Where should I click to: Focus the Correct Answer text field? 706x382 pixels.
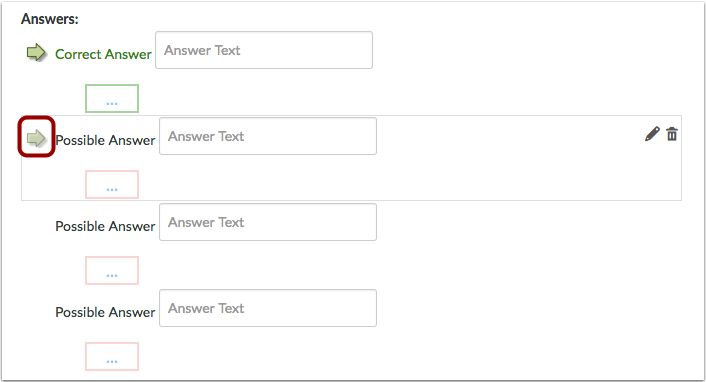coord(264,50)
